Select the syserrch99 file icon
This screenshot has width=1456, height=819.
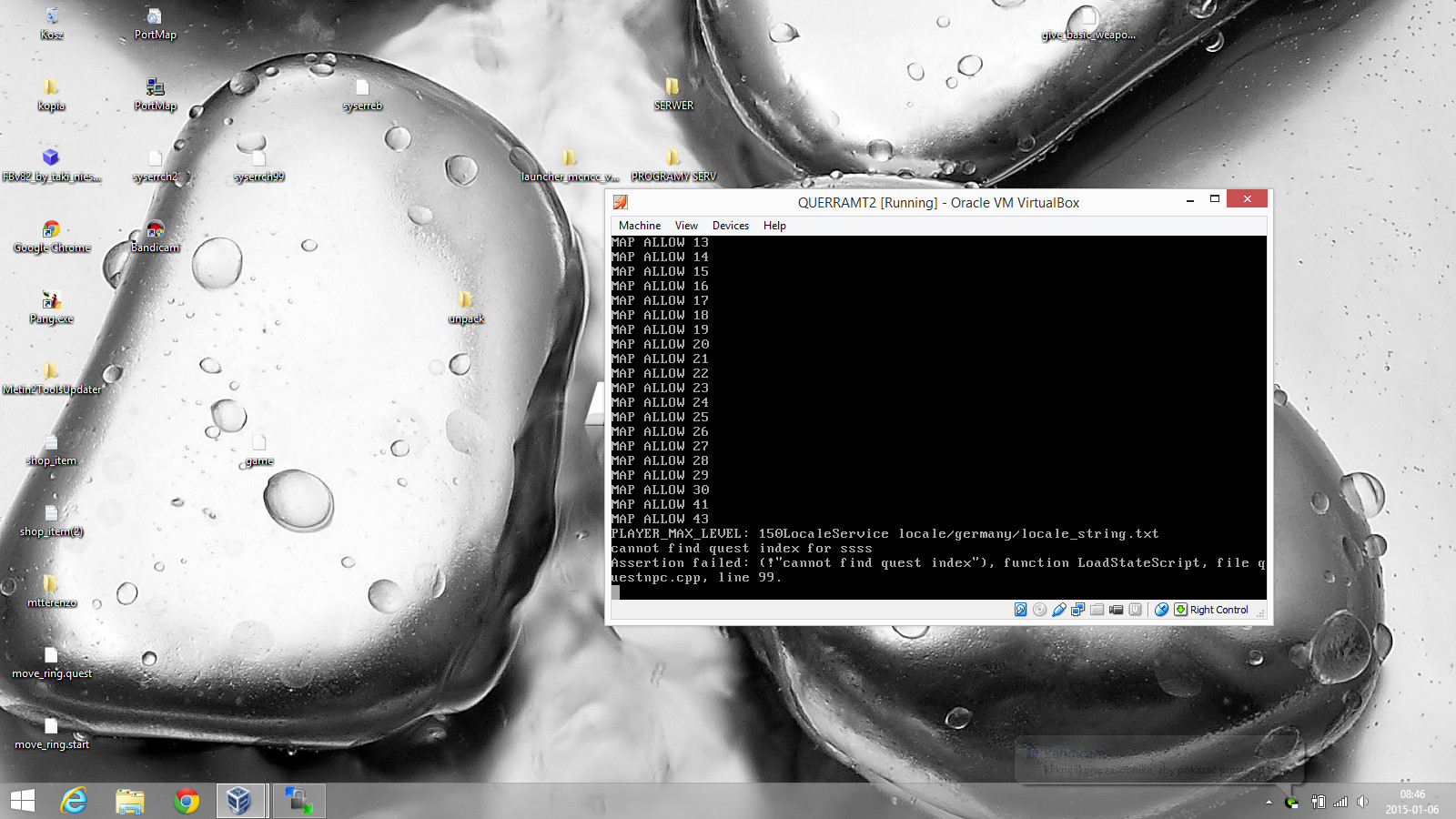[259, 166]
